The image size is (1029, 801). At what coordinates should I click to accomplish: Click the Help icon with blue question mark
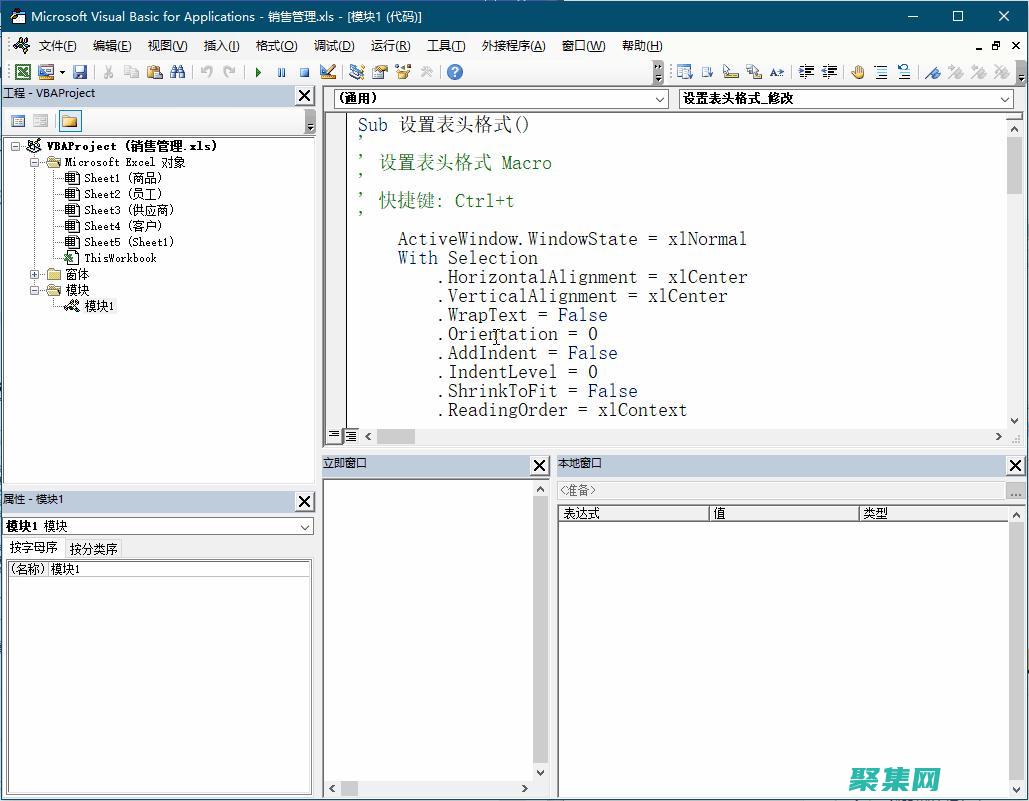point(455,72)
